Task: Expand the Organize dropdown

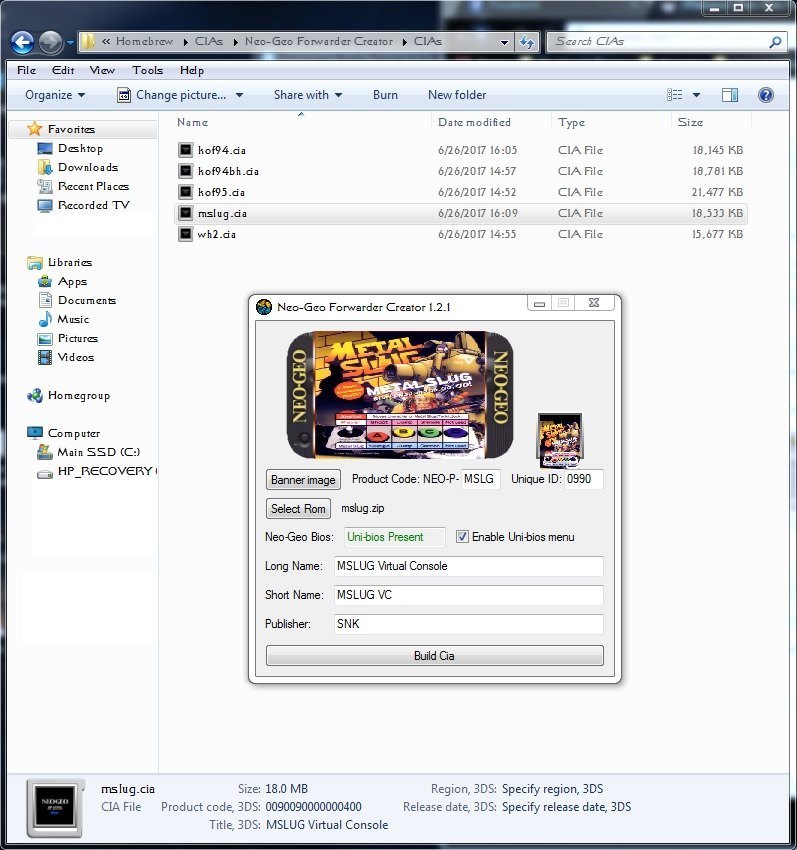Action: click(55, 95)
